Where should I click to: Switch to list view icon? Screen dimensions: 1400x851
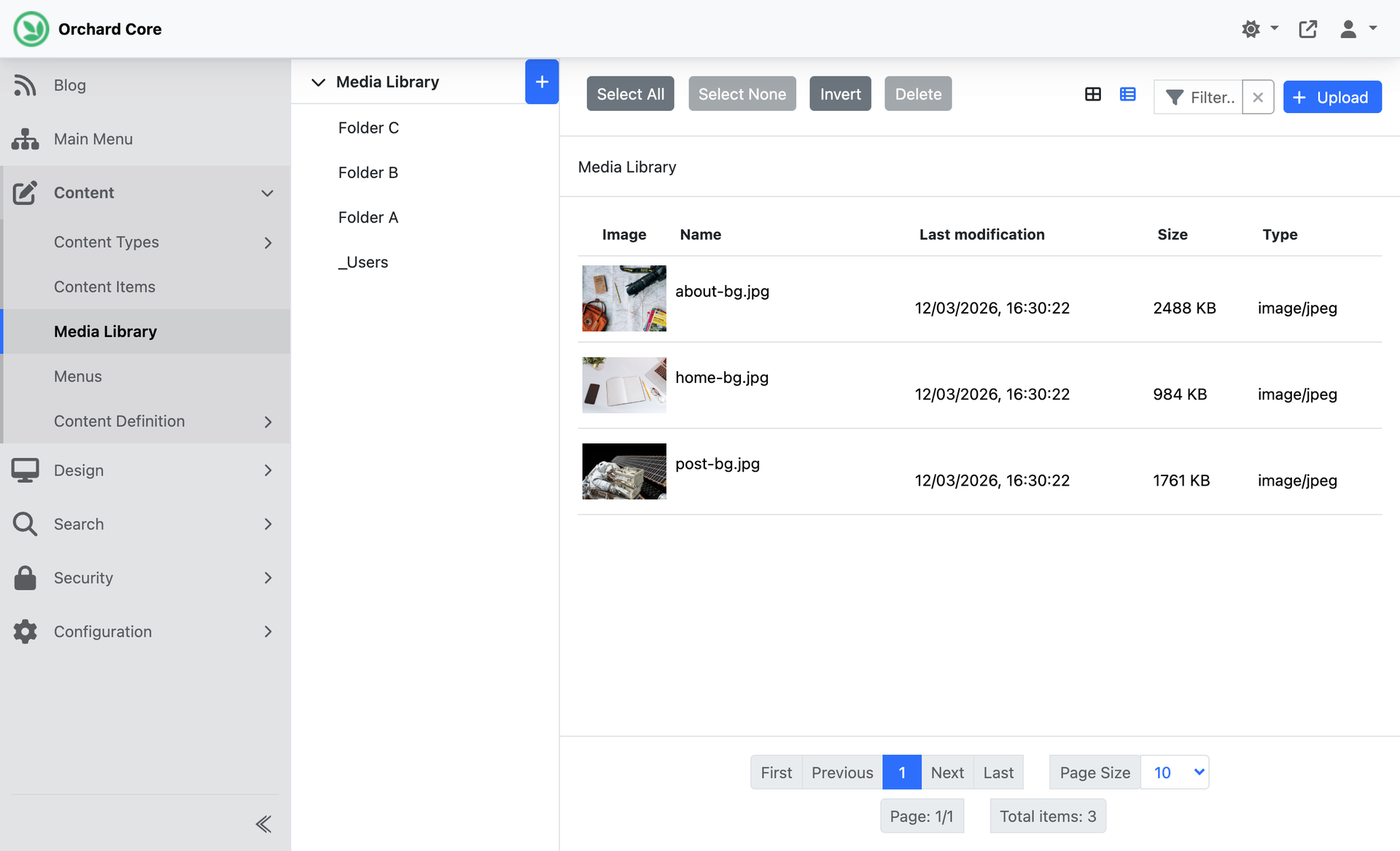[1127, 94]
